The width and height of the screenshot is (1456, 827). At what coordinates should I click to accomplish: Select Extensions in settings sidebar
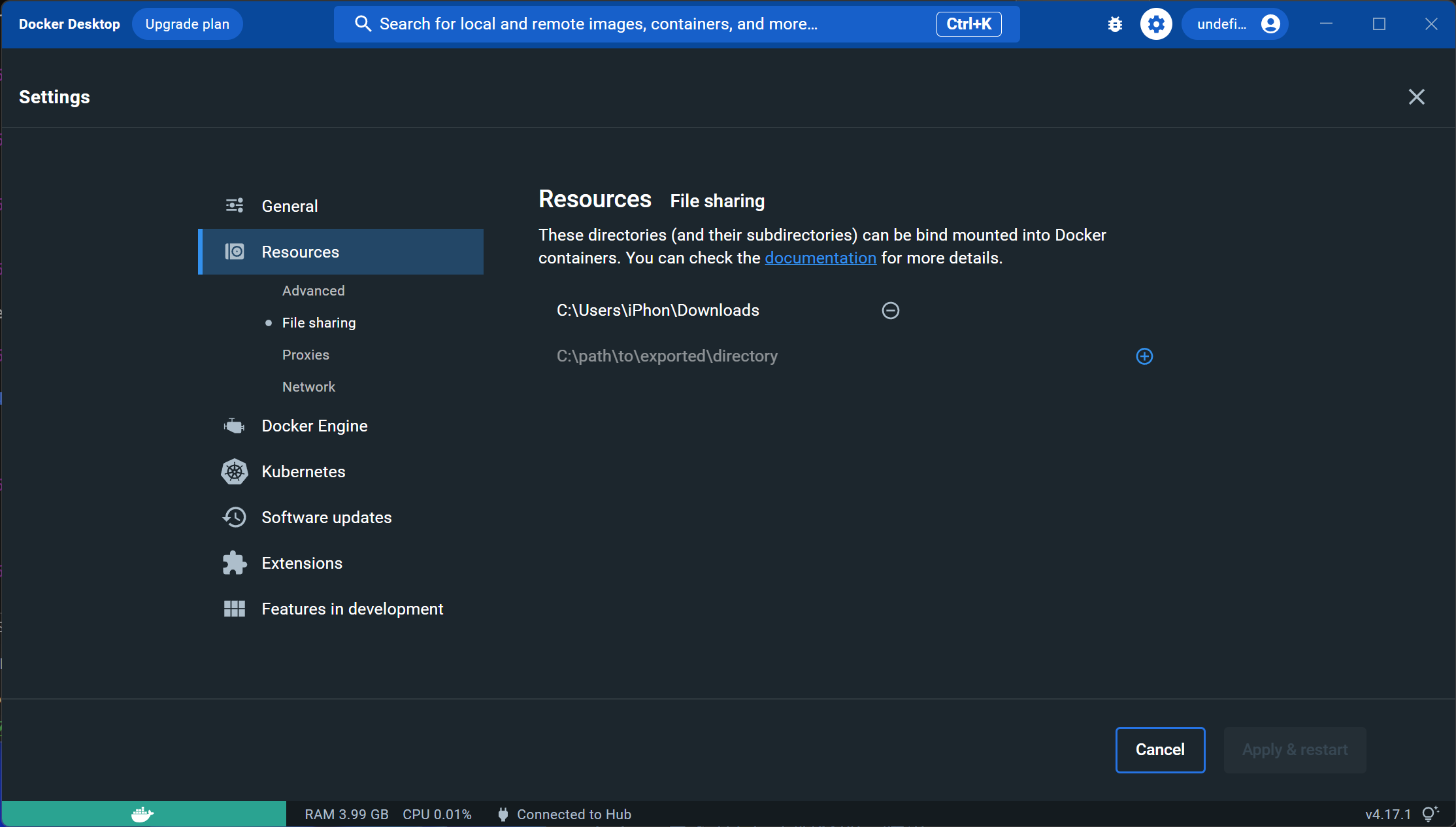(302, 563)
